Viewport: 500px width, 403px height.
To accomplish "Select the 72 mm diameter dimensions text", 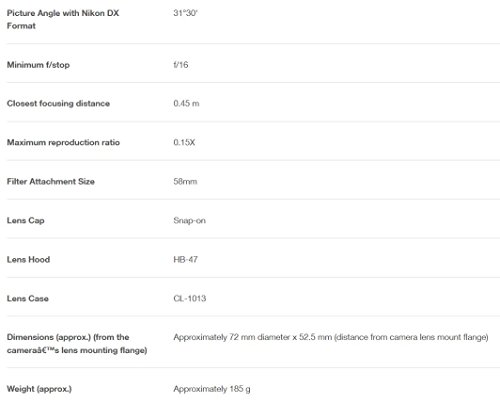I will coord(260,337).
